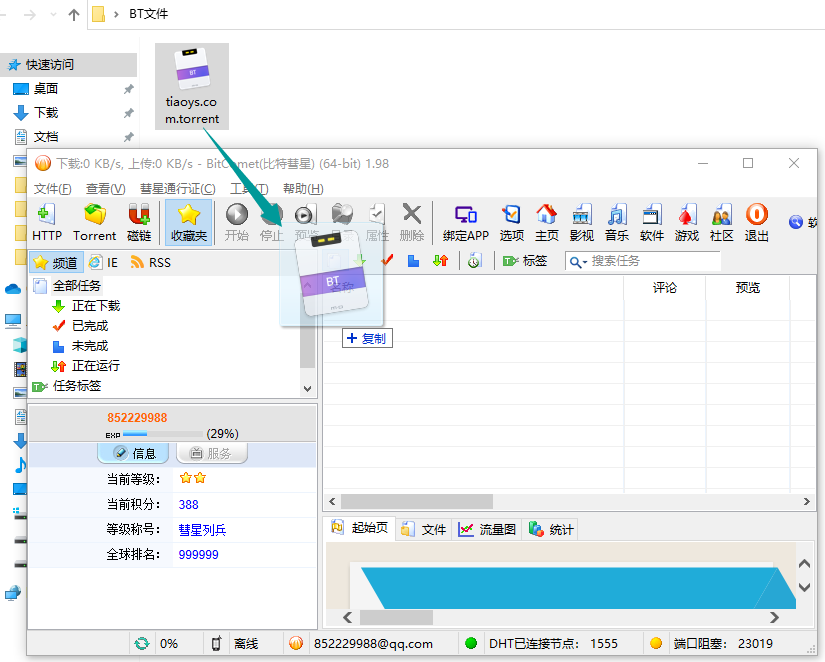Click the 开始 start toolbar icon
This screenshot has width=825, height=662.
point(237,223)
